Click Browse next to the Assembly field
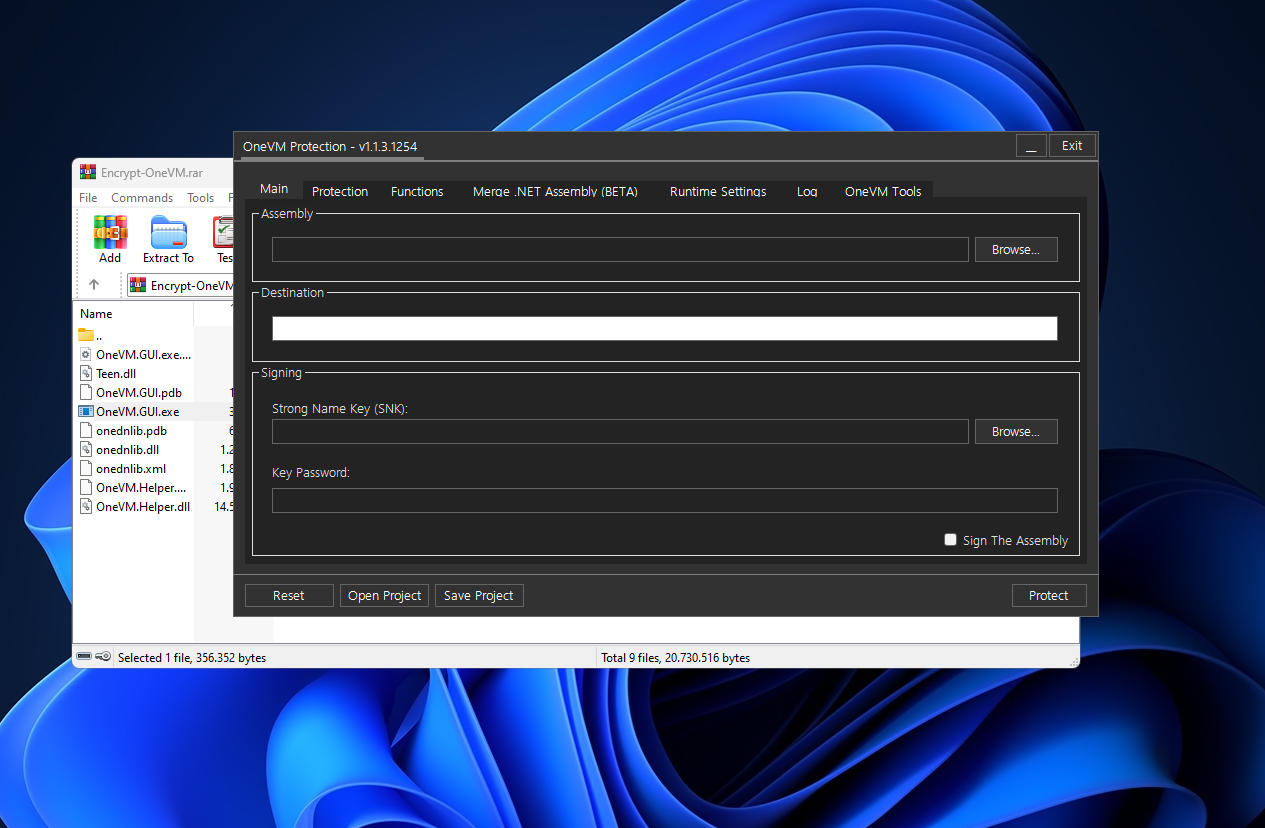The height and width of the screenshot is (828, 1265). click(x=1016, y=250)
